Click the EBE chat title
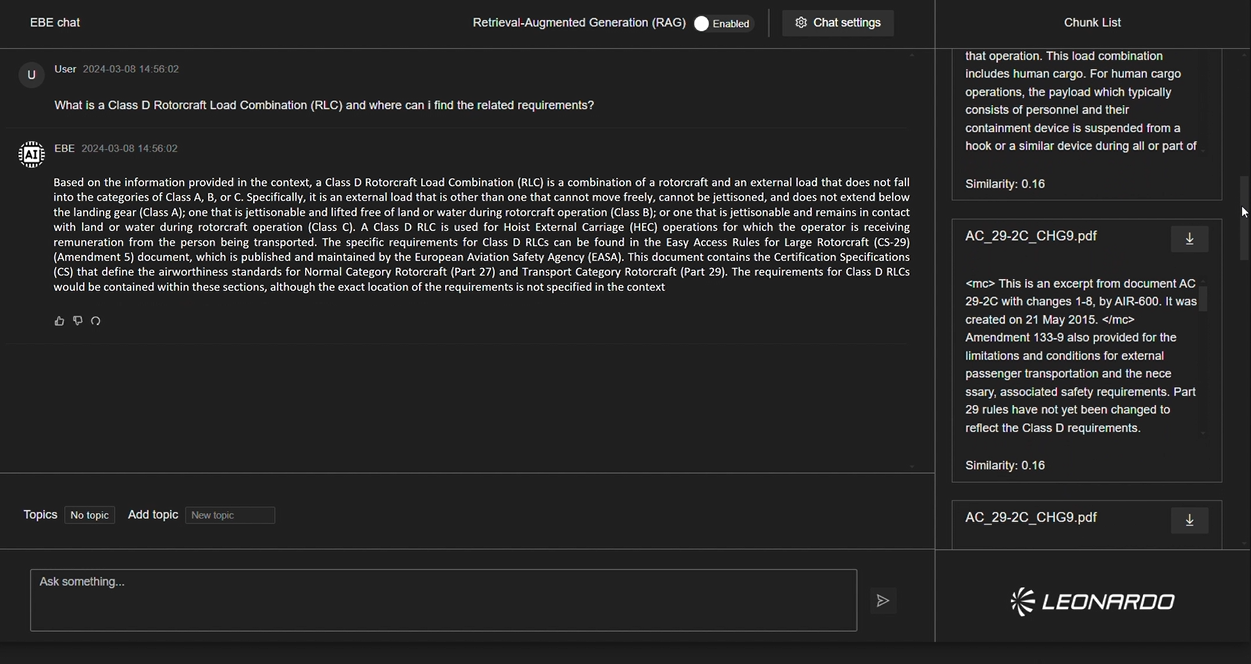This screenshot has width=1251, height=664. (x=55, y=22)
